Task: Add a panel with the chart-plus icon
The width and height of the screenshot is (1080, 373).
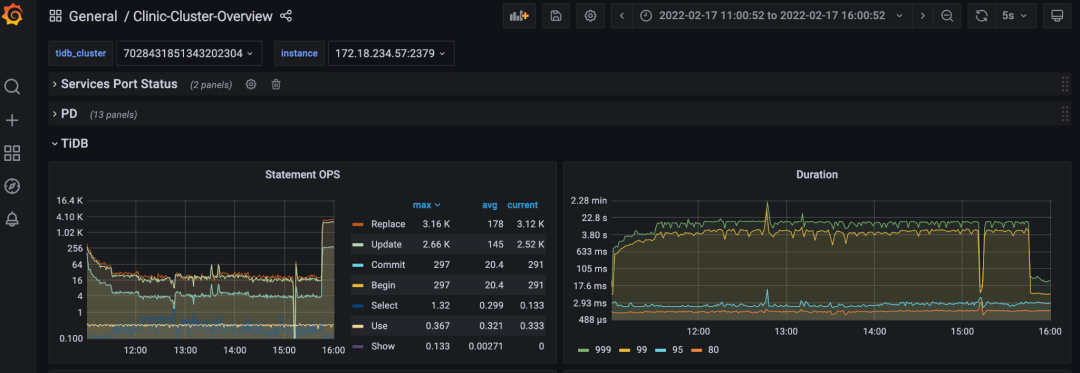Action: point(519,16)
